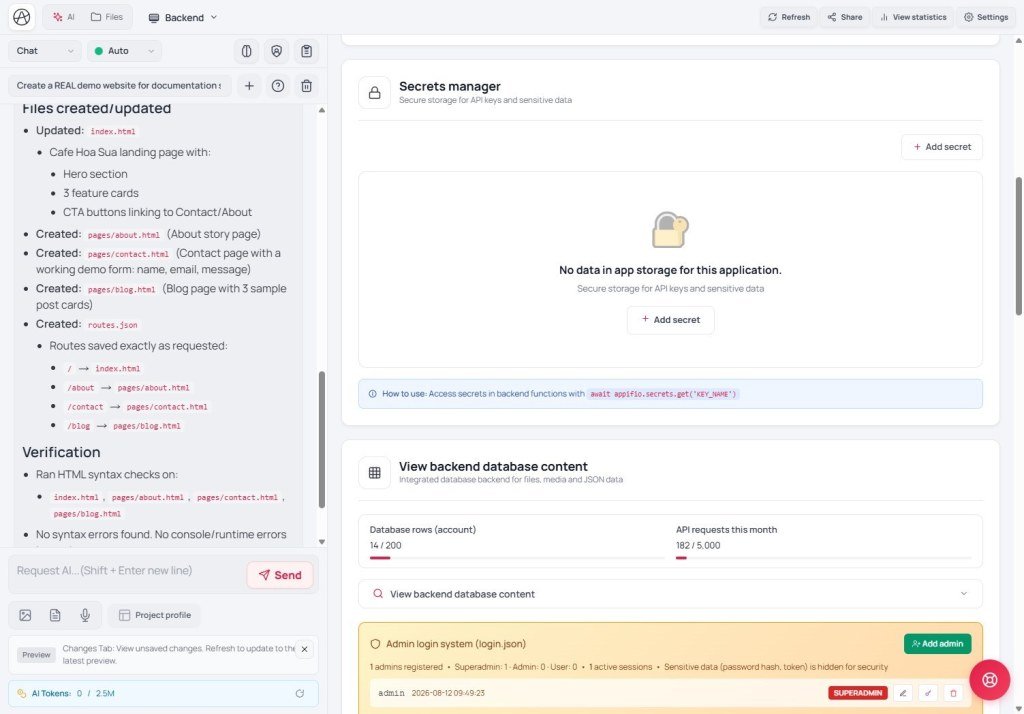Click the SUPERADMIN badge
The height and width of the screenshot is (714, 1024).
pos(857,693)
